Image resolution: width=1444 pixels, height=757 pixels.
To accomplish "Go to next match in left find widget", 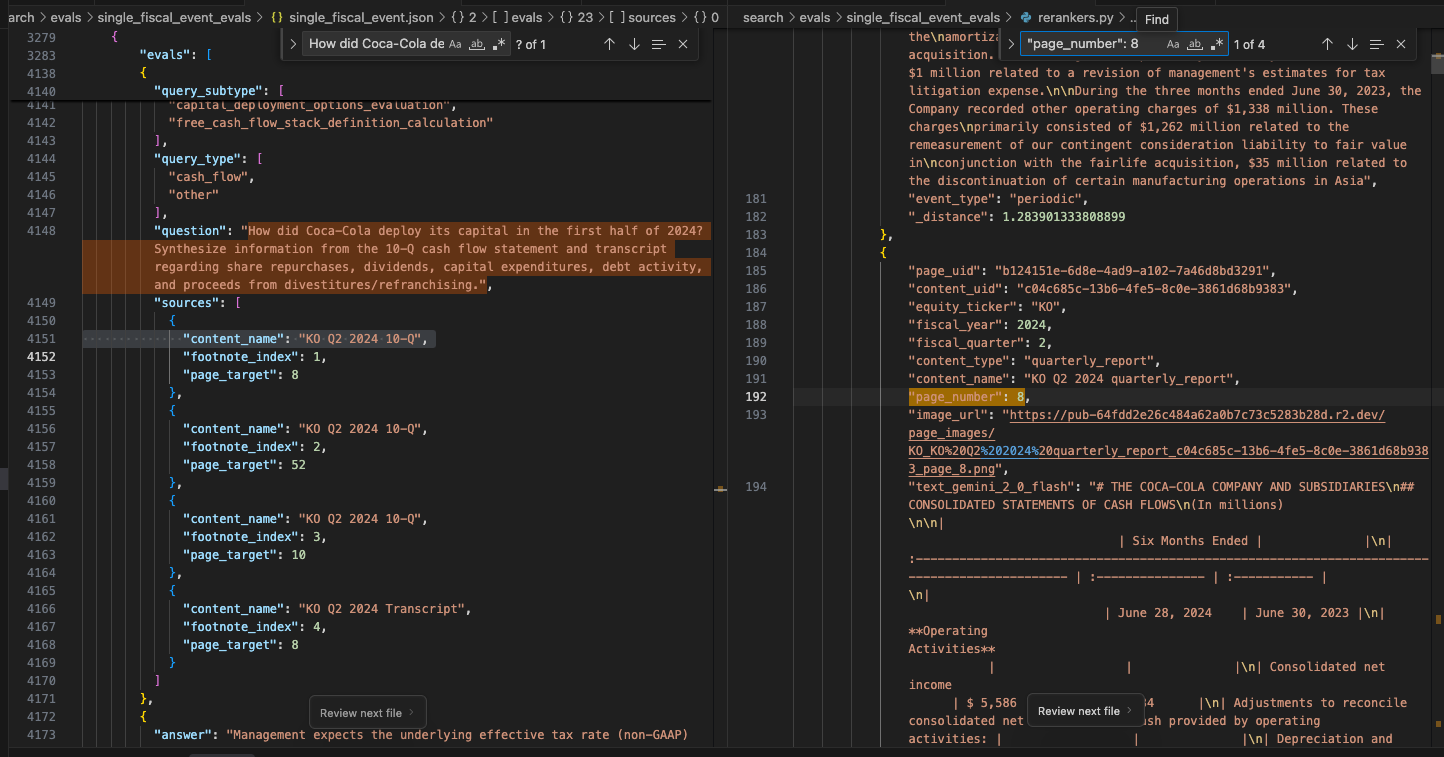I will tap(634, 44).
